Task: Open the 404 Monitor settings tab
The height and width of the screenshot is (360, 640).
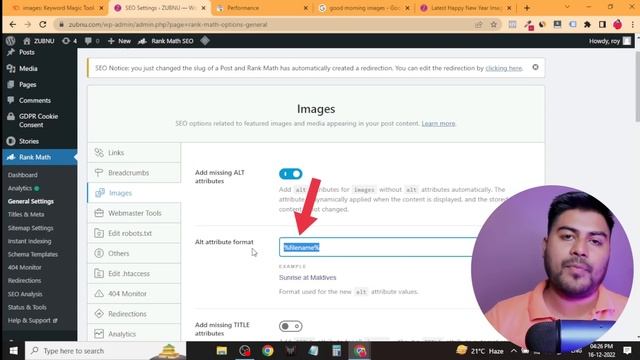Action: pyautogui.click(x=134, y=293)
